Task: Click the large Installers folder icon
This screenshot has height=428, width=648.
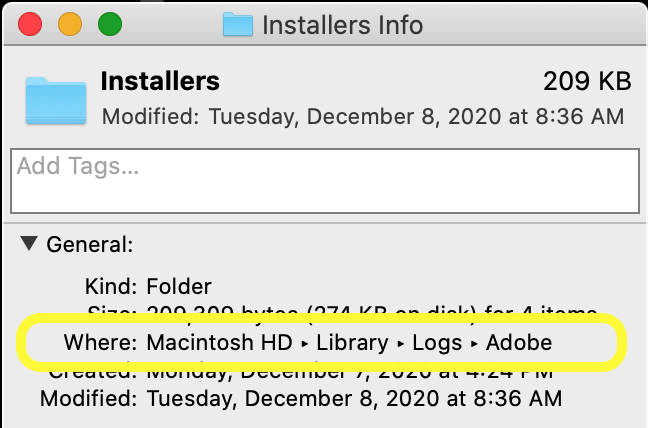Action: 55,99
